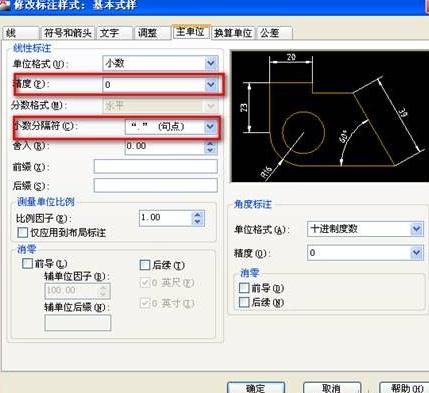
Task: Increase the 舍入 value with up arrow
Action: pos(210,144)
